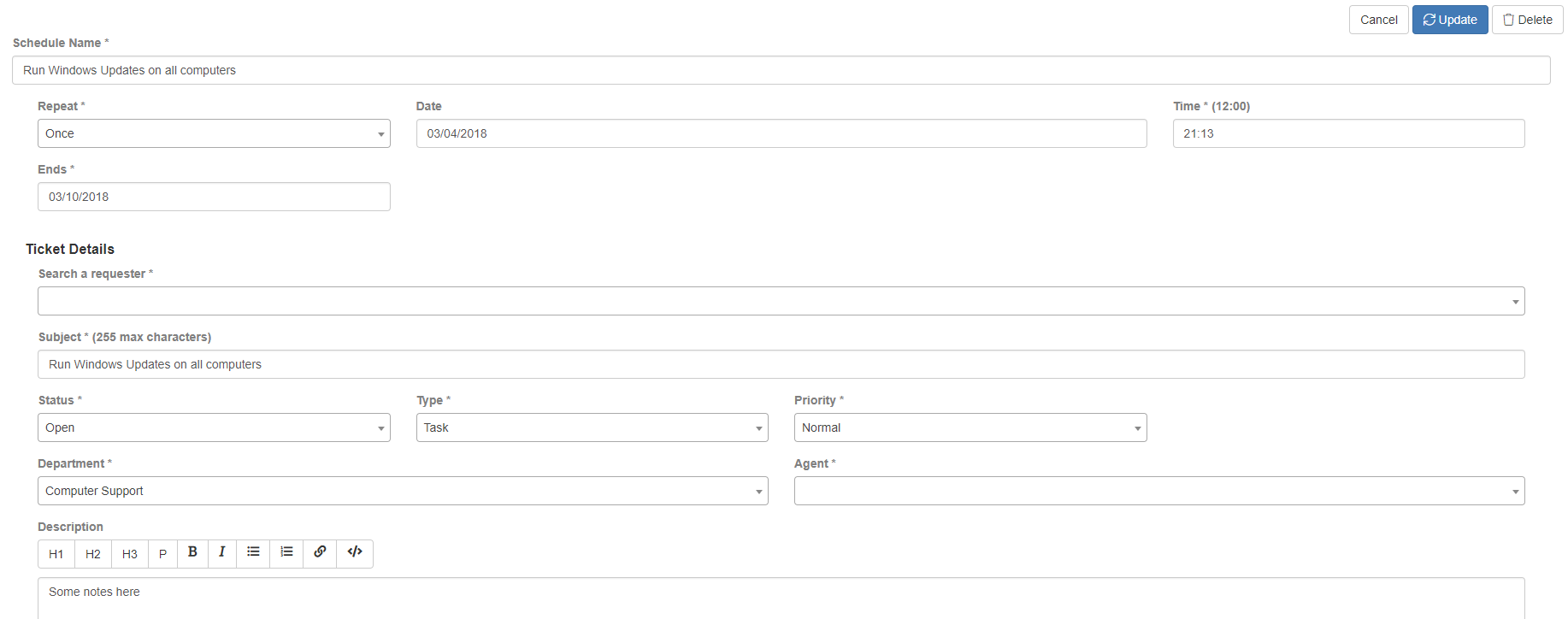The image size is (1568, 619).
Task: Open the Type dropdown showing Task
Action: click(x=592, y=427)
